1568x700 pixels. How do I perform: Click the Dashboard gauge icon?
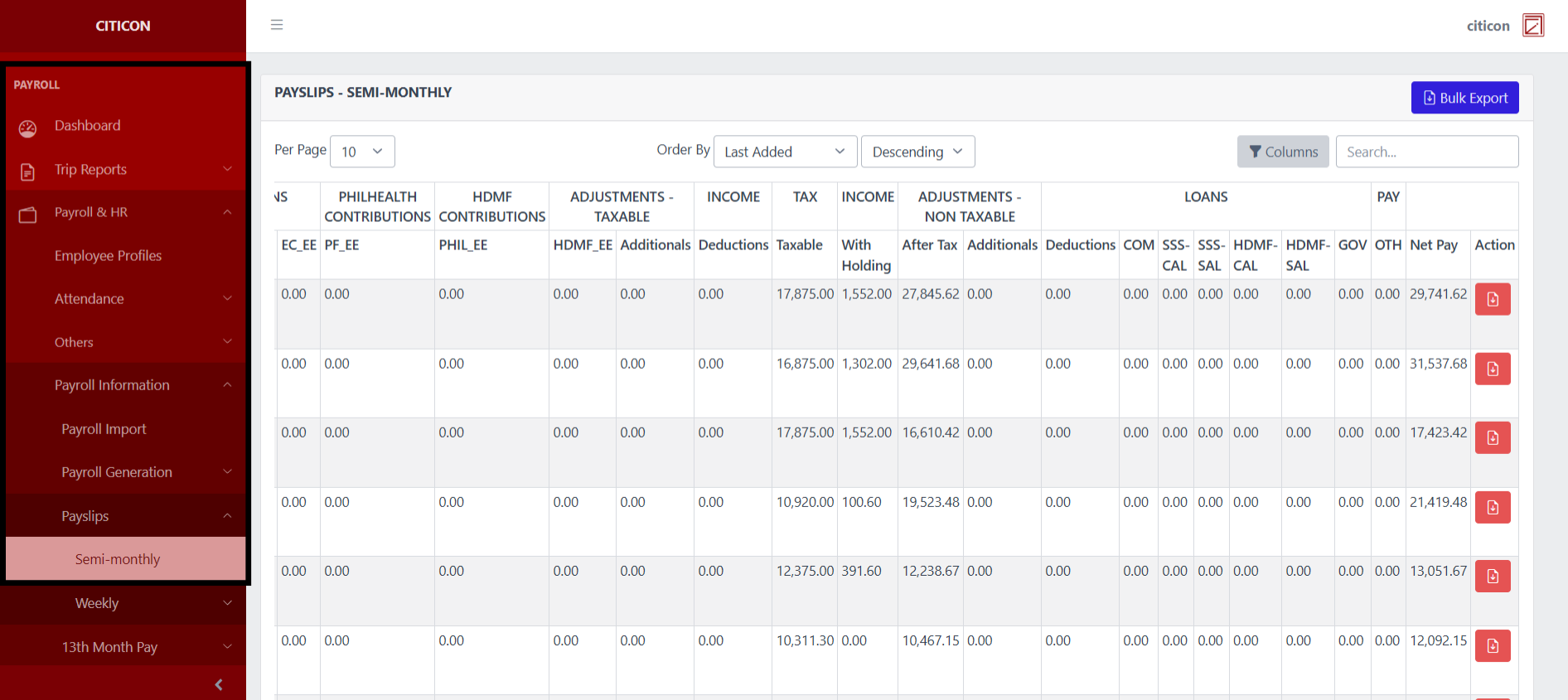coord(28,128)
